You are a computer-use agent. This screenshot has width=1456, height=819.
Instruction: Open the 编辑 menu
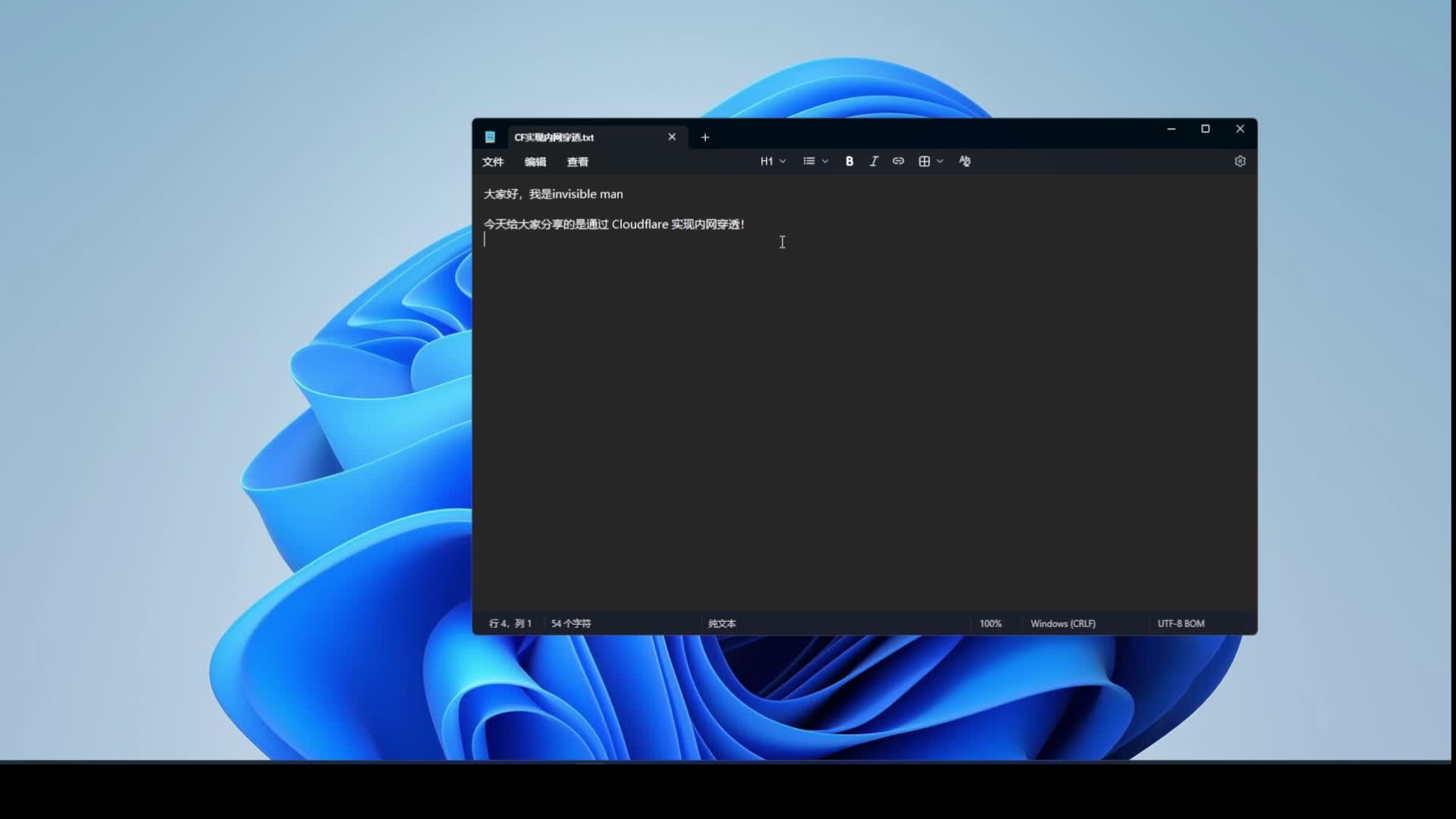coord(535,162)
